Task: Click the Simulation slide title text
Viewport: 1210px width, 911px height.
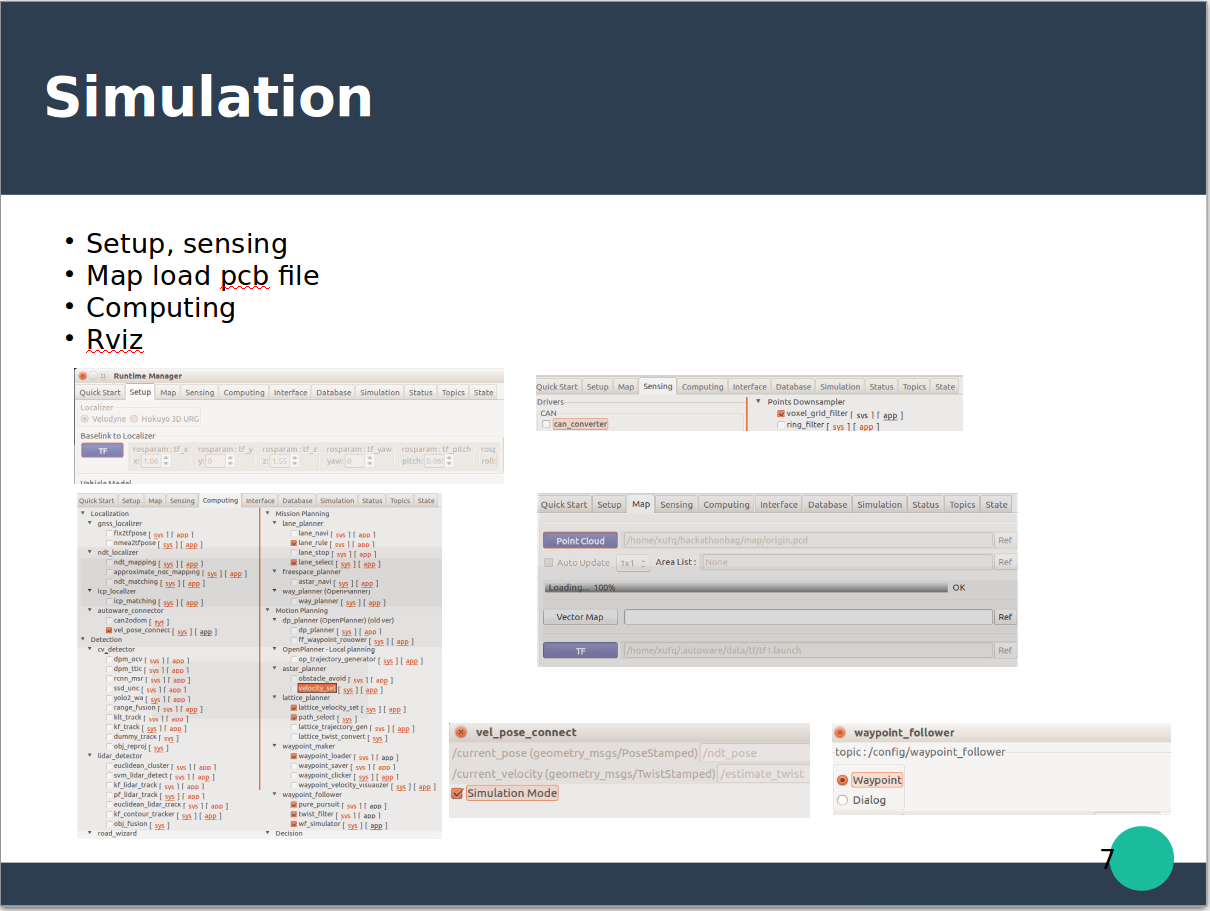Action: tap(208, 98)
